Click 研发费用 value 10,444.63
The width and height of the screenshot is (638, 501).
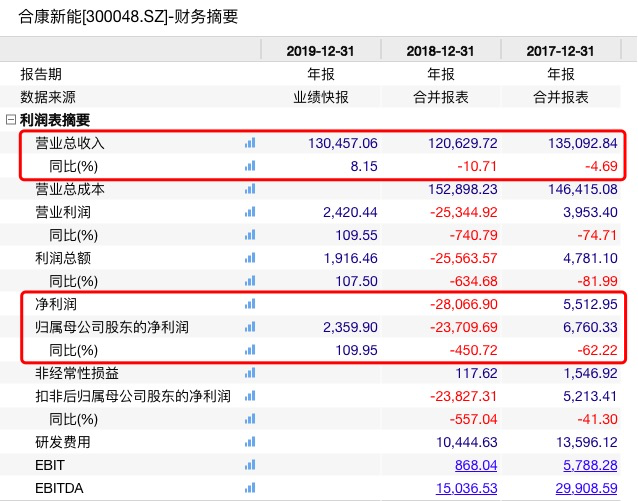click(x=467, y=442)
